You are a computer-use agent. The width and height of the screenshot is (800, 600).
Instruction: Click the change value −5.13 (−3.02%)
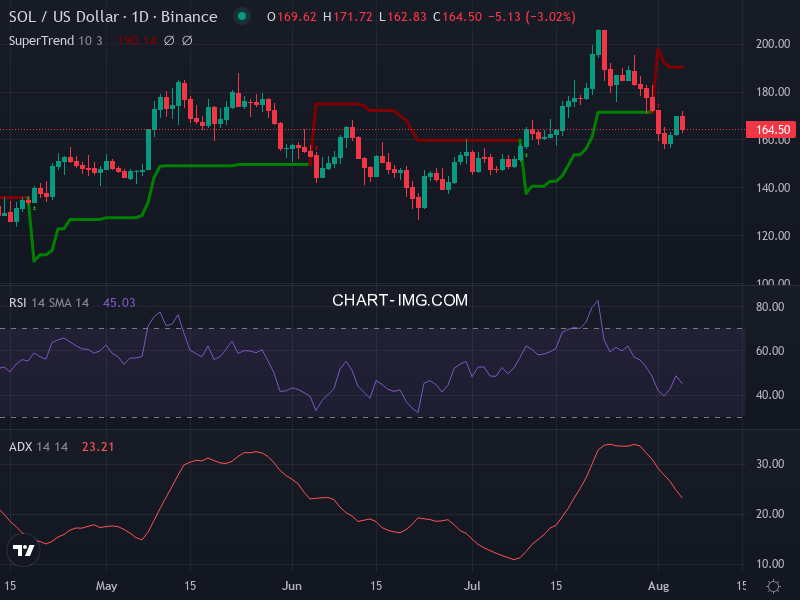tap(532, 17)
